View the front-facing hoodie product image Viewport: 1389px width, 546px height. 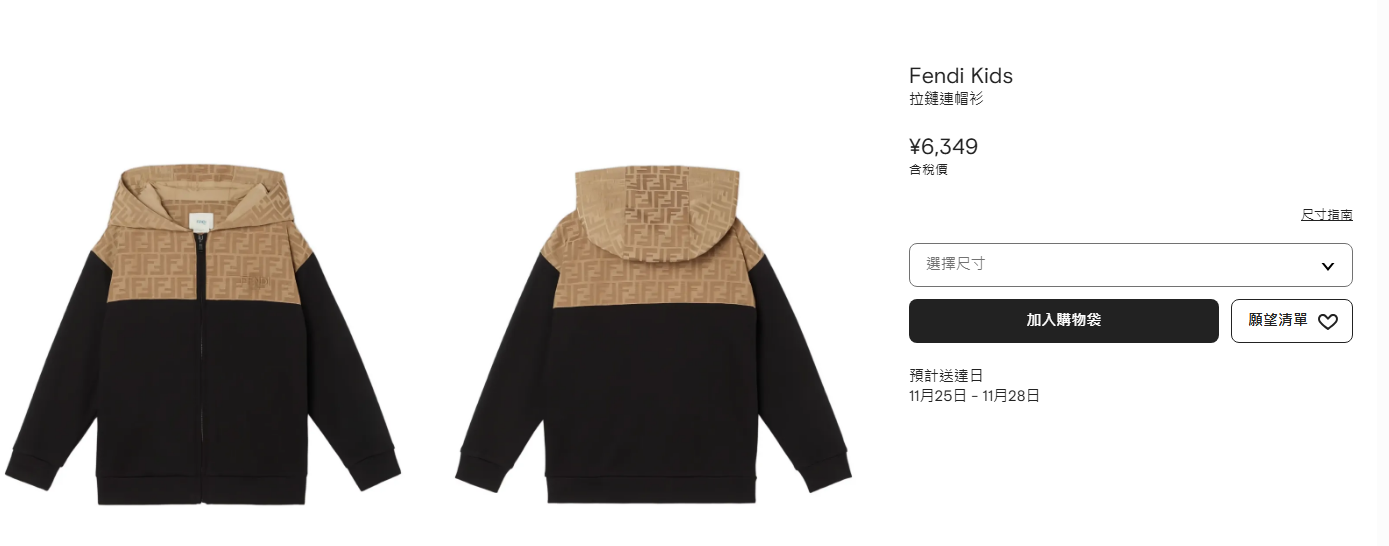pyautogui.click(x=203, y=335)
